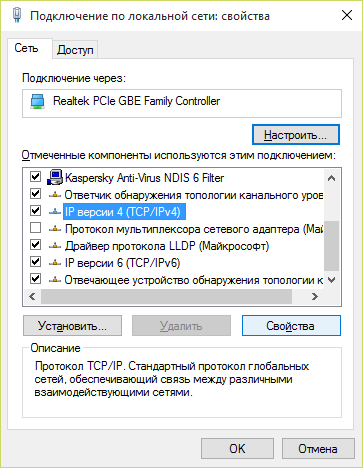Uncheck the Kaspersky Anti-Virus NDIS 6 Filter checkbox

(35, 176)
